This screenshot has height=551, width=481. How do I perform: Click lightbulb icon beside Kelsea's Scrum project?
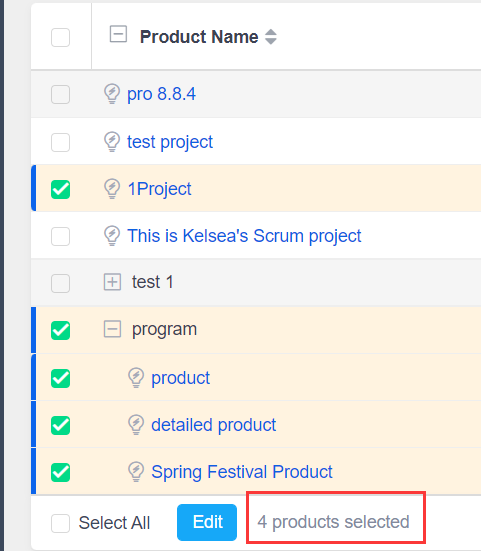point(112,235)
